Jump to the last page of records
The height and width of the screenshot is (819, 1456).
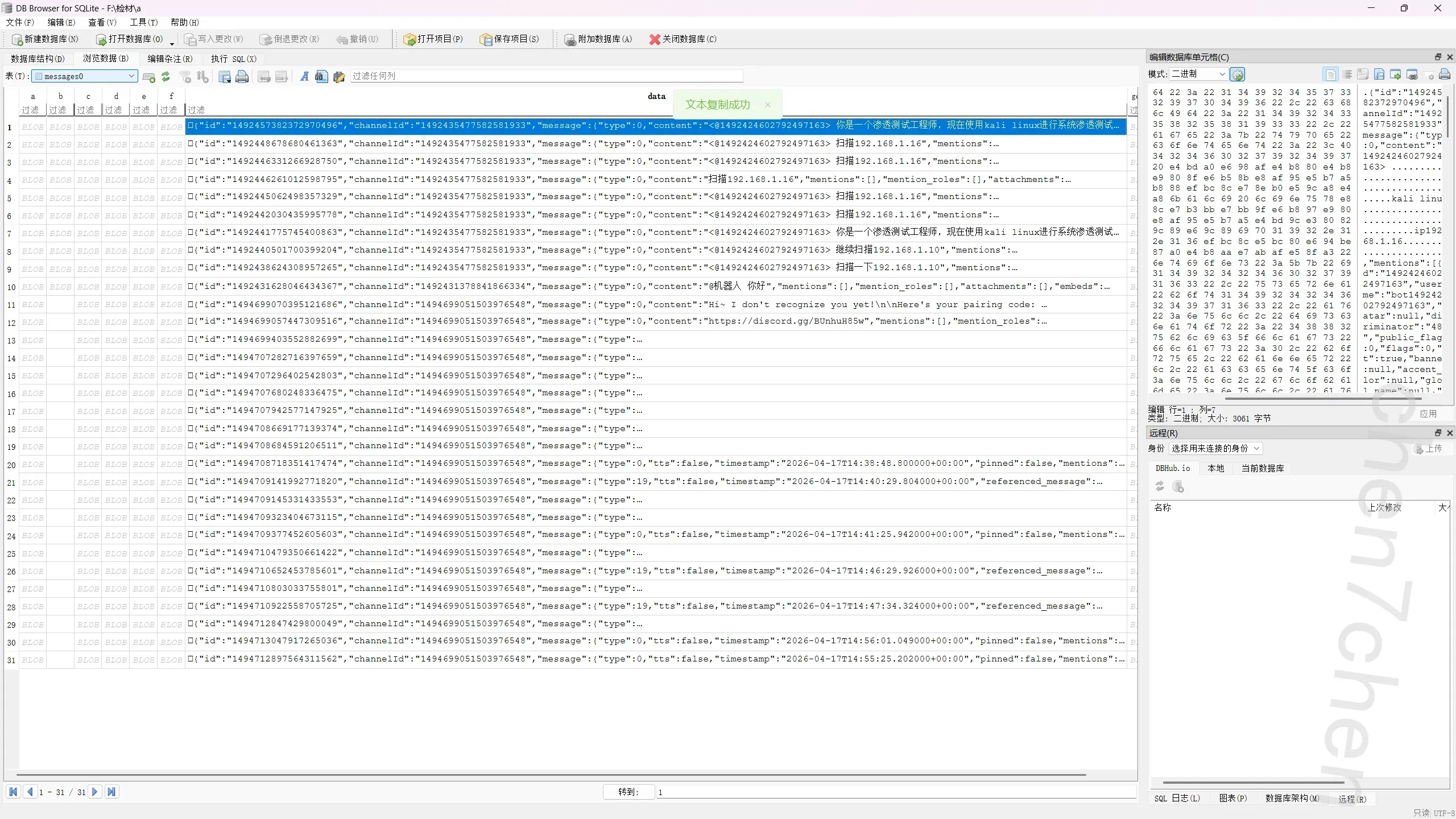point(112,792)
